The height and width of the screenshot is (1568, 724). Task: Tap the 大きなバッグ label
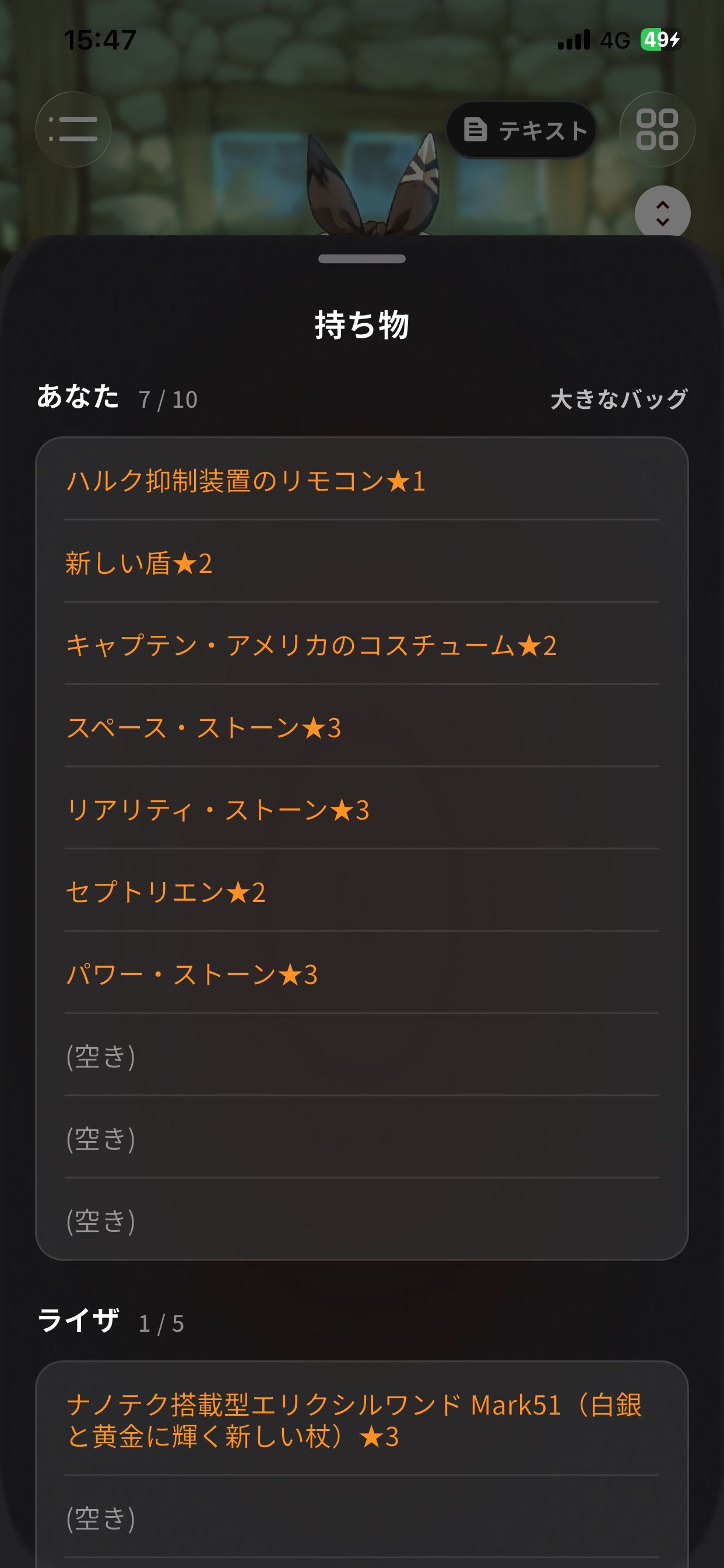(619, 400)
